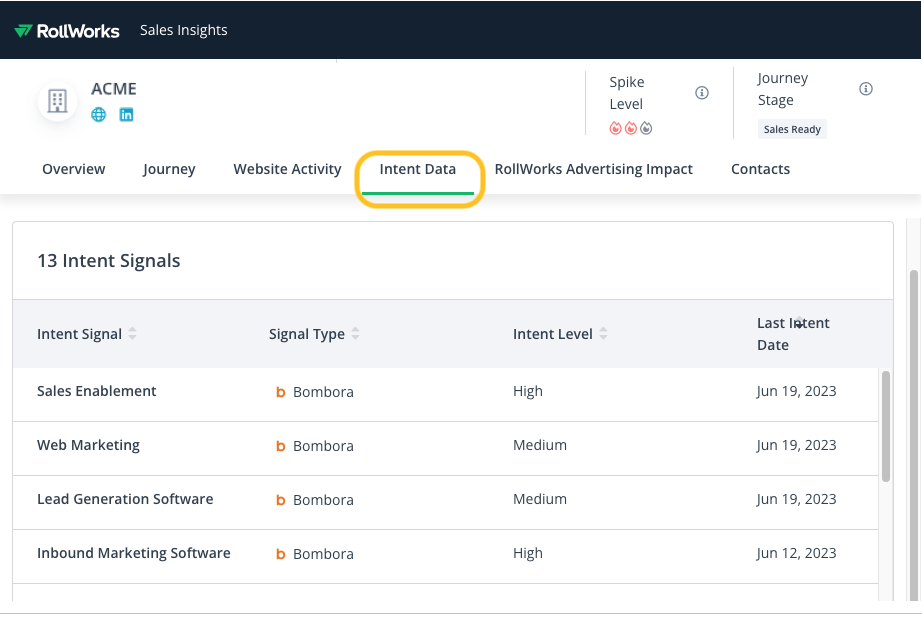This screenshot has width=922, height=621.
Task: Open the Website Activity tab
Action: point(287,169)
